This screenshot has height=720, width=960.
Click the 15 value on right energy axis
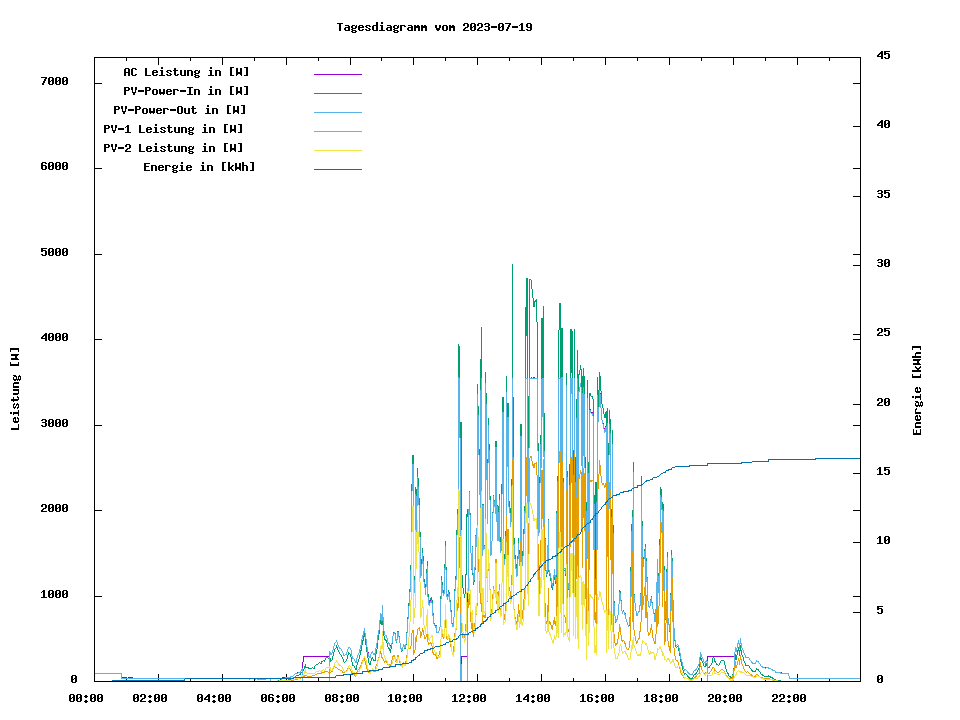(x=883, y=472)
